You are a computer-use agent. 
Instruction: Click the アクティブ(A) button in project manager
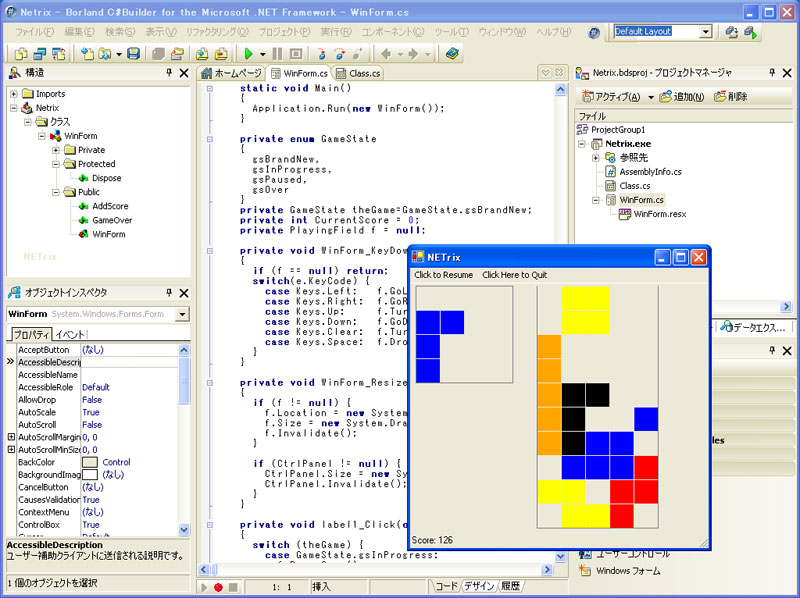click(611, 96)
